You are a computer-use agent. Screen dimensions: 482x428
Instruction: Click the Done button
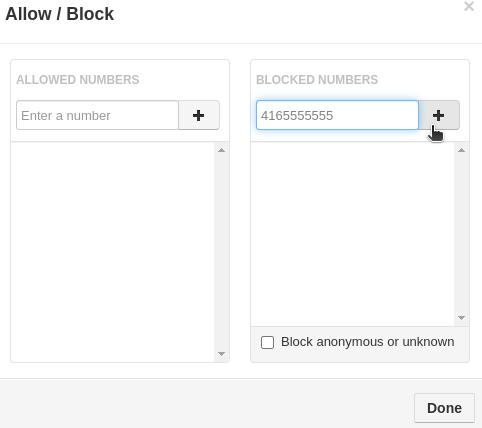pos(444,408)
